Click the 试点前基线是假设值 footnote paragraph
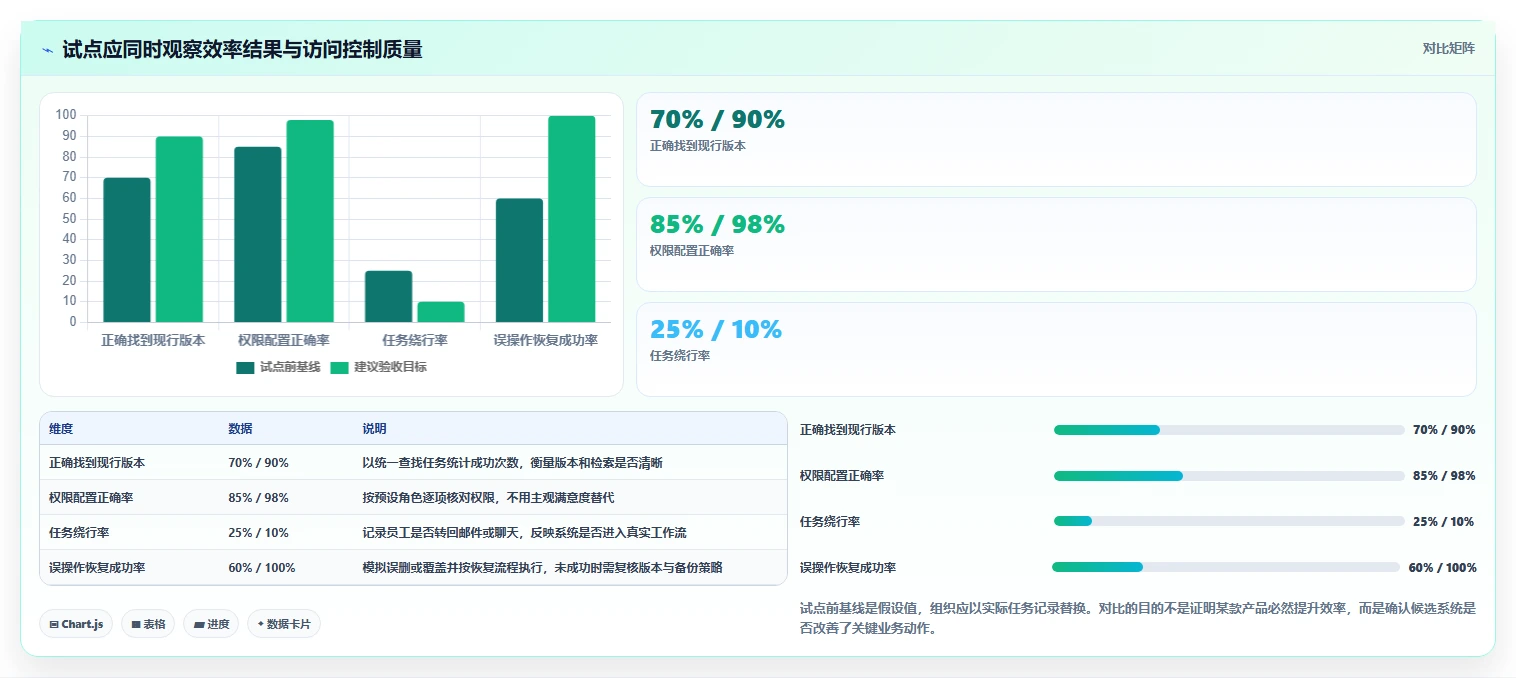This screenshot has height=678, width=1516. click(x=1137, y=618)
